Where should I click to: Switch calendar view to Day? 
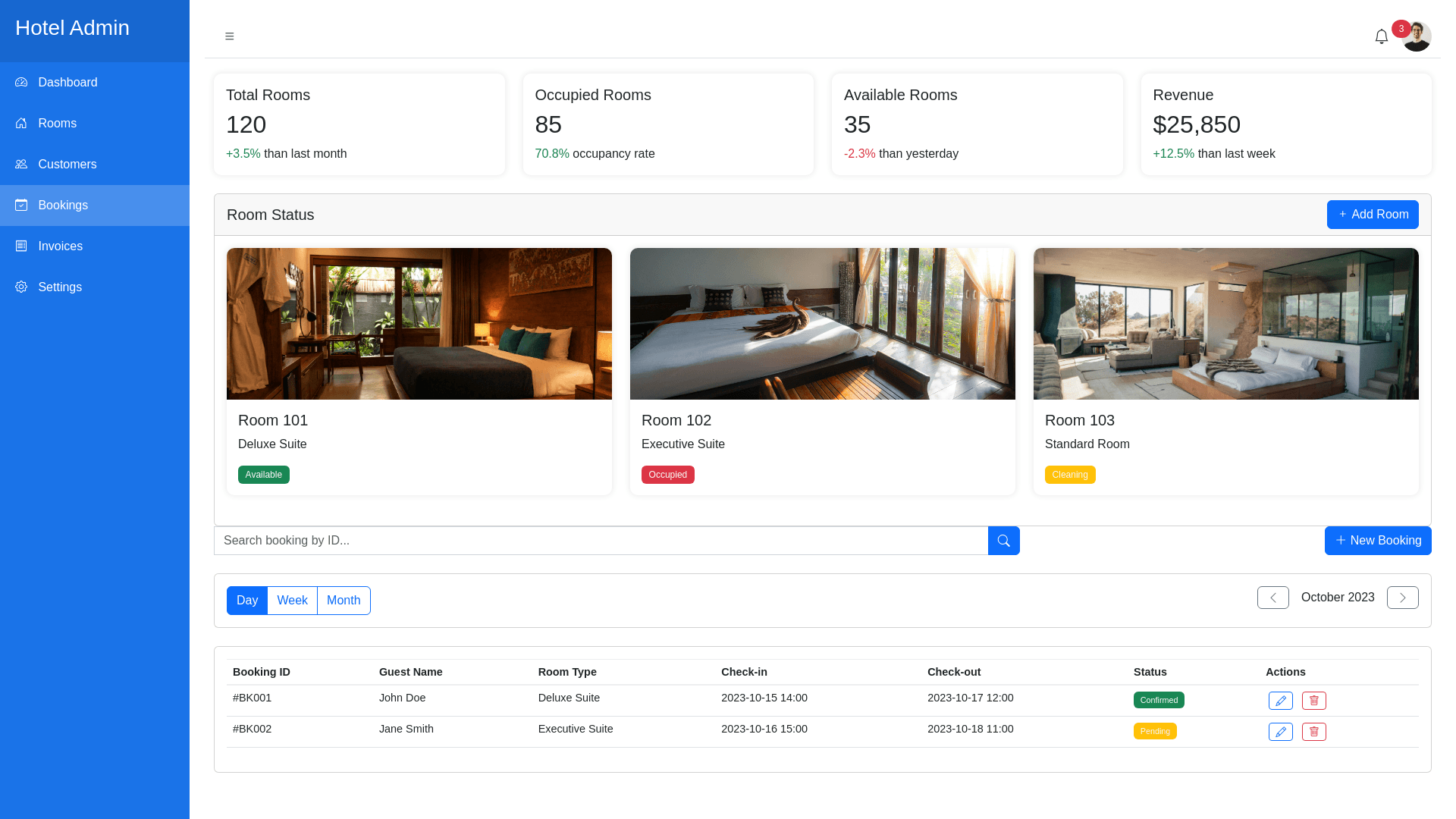point(247,601)
